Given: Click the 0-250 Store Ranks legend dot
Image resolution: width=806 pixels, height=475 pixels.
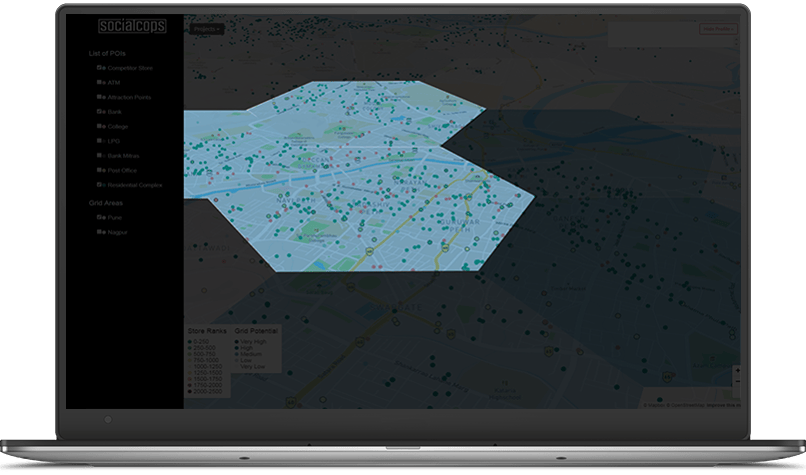Looking at the screenshot, I should 190,341.
